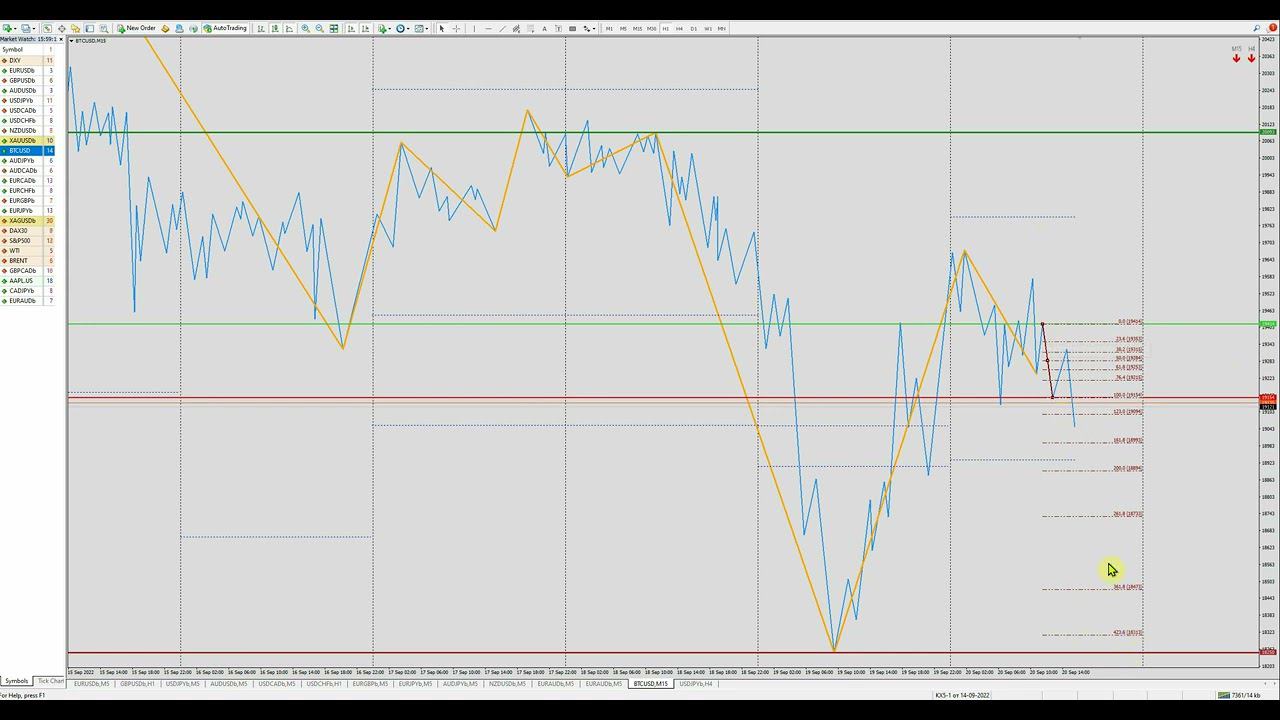Screen dimensions: 1280x720
Task: Open the profiles dropdown icon
Action: (26, 28)
